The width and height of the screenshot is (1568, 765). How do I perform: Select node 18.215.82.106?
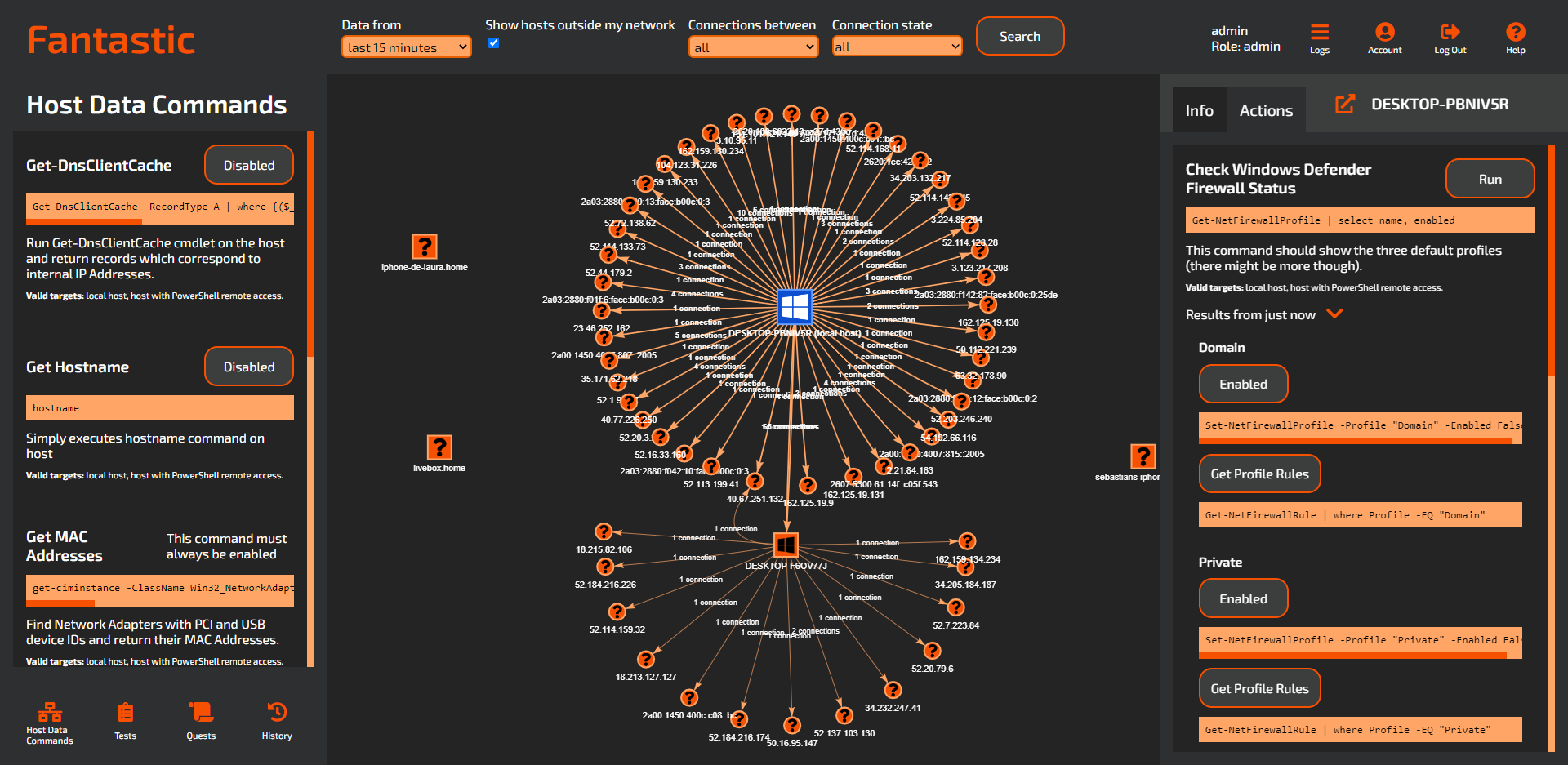tap(604, 531)
